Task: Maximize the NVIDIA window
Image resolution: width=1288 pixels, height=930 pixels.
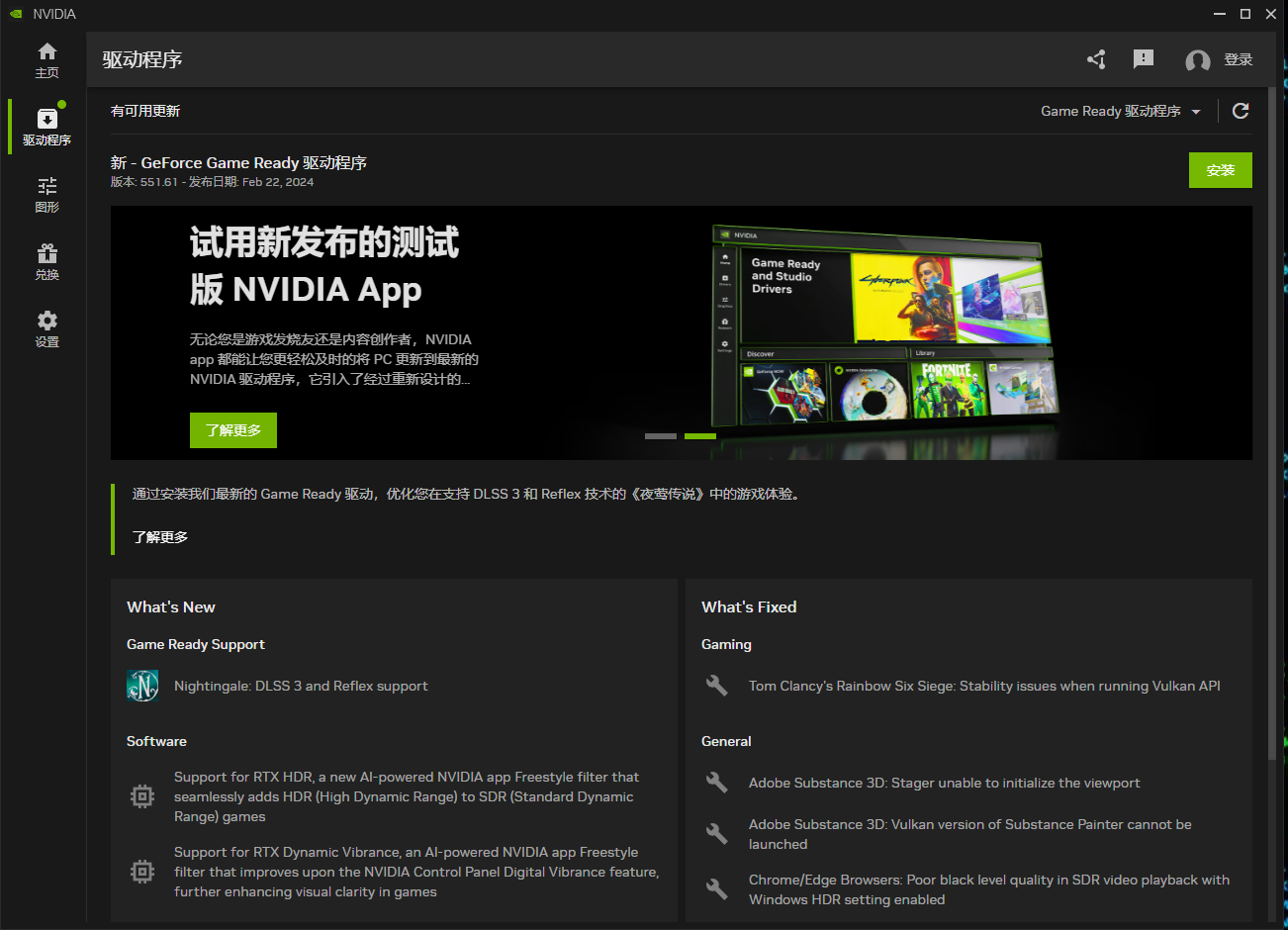Action: click(x=1245, y=14)
